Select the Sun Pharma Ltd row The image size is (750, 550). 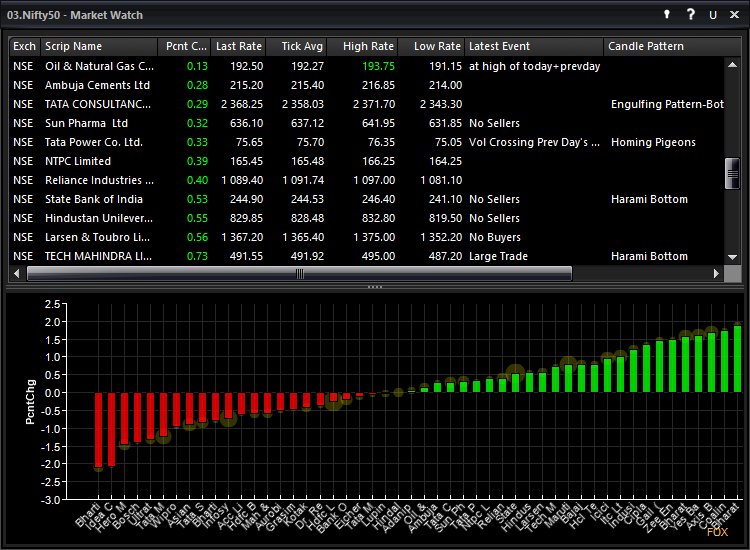point(366,123)
